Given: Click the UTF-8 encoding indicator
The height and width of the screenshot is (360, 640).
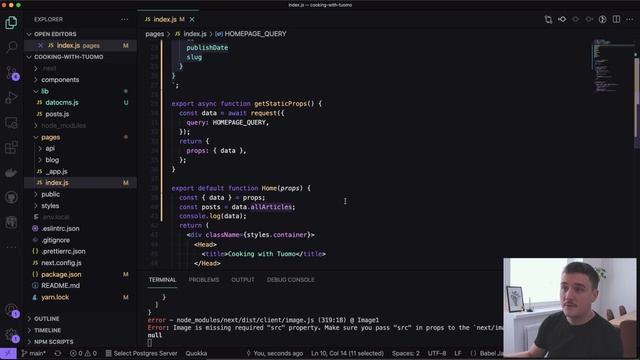Looking at the screenshot, I should tap(437, 353).
